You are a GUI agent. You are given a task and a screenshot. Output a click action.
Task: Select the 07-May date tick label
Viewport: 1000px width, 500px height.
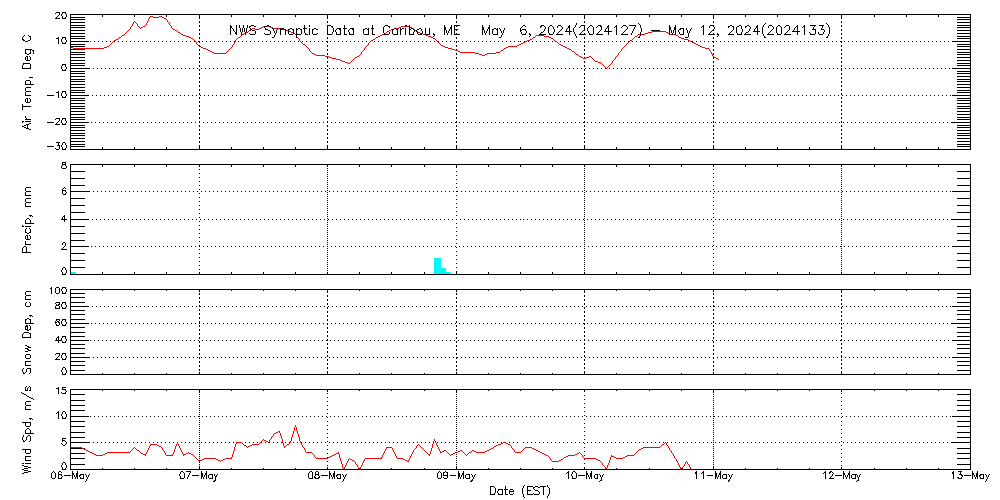201,477
